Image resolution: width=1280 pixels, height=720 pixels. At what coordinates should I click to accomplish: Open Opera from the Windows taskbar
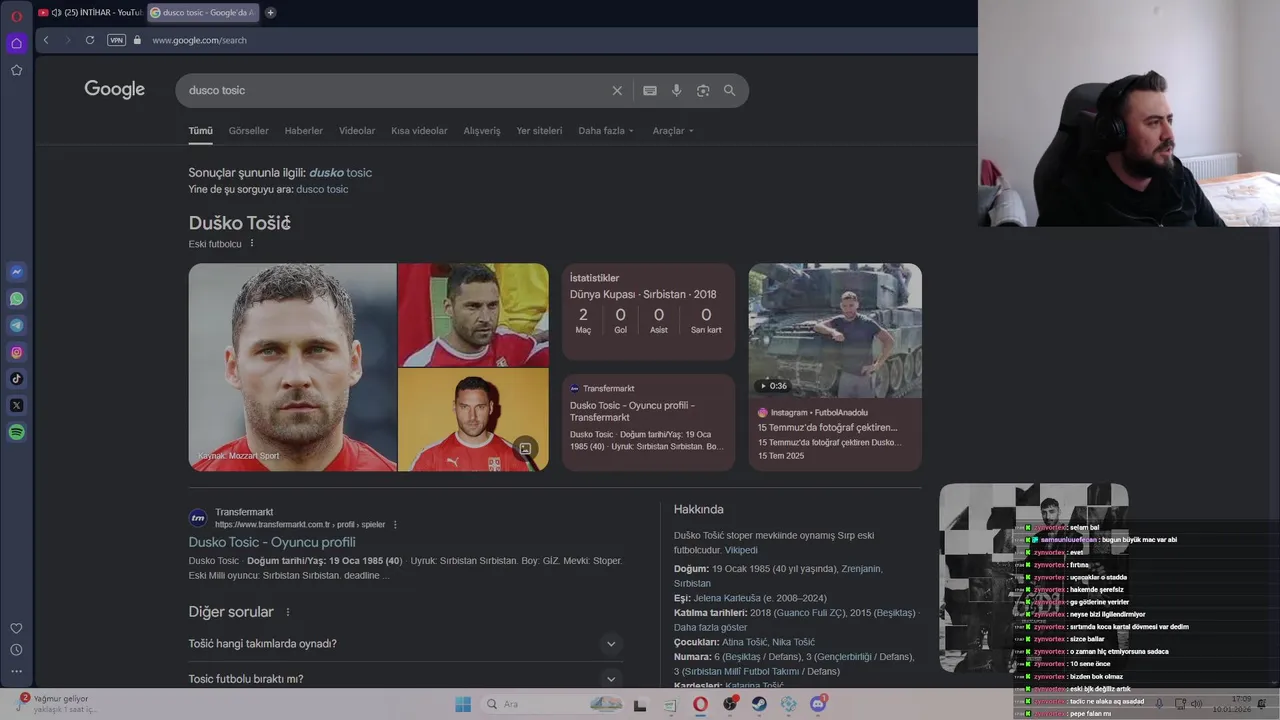click(700, 704)
